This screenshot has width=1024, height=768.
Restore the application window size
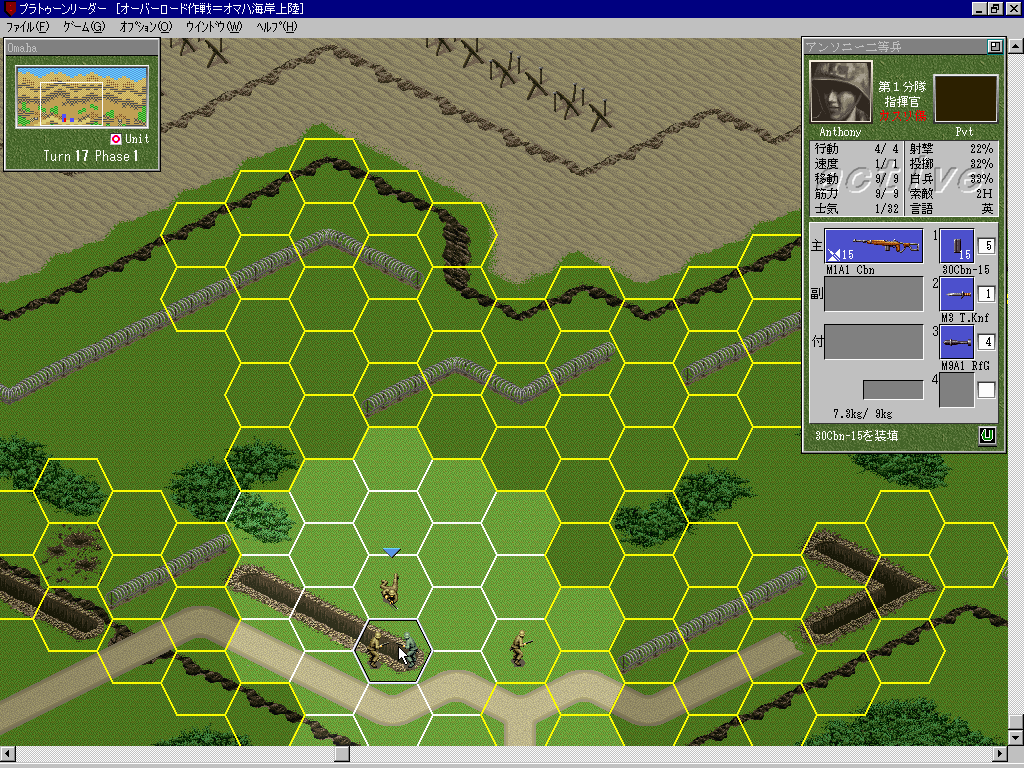(994, 8)
